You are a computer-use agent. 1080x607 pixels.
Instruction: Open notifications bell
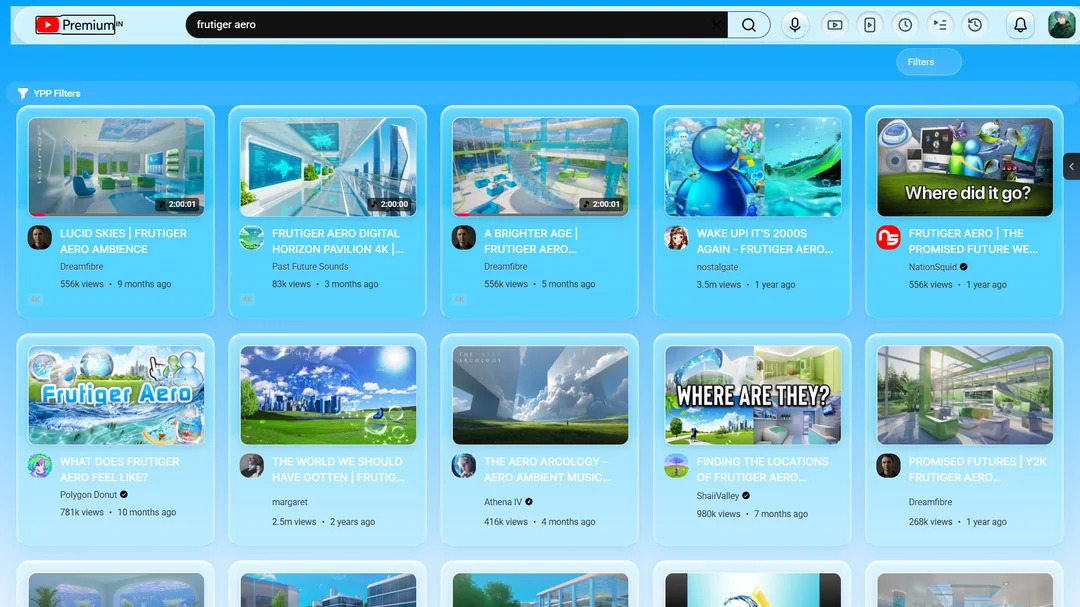click(1020, 25)
